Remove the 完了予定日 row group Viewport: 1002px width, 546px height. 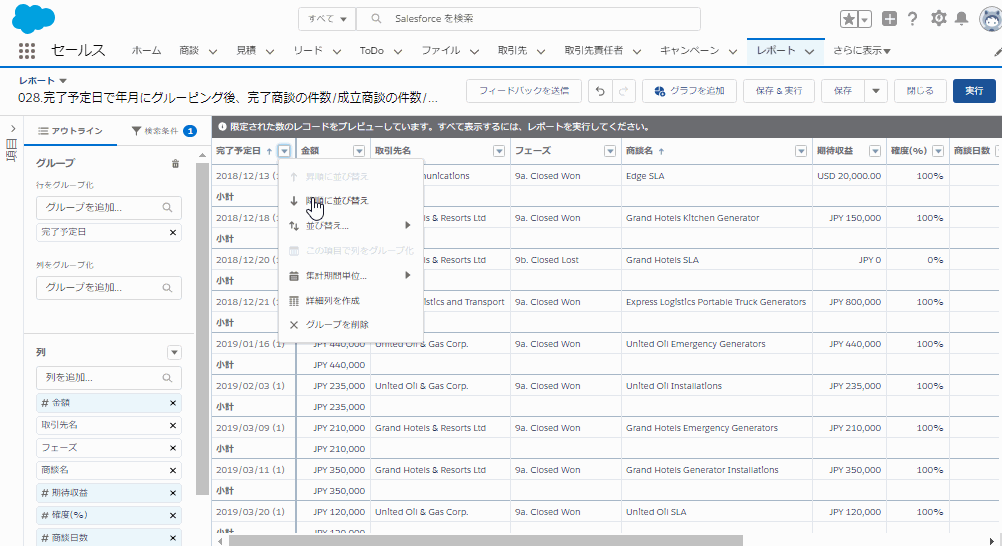click(173, 233)
